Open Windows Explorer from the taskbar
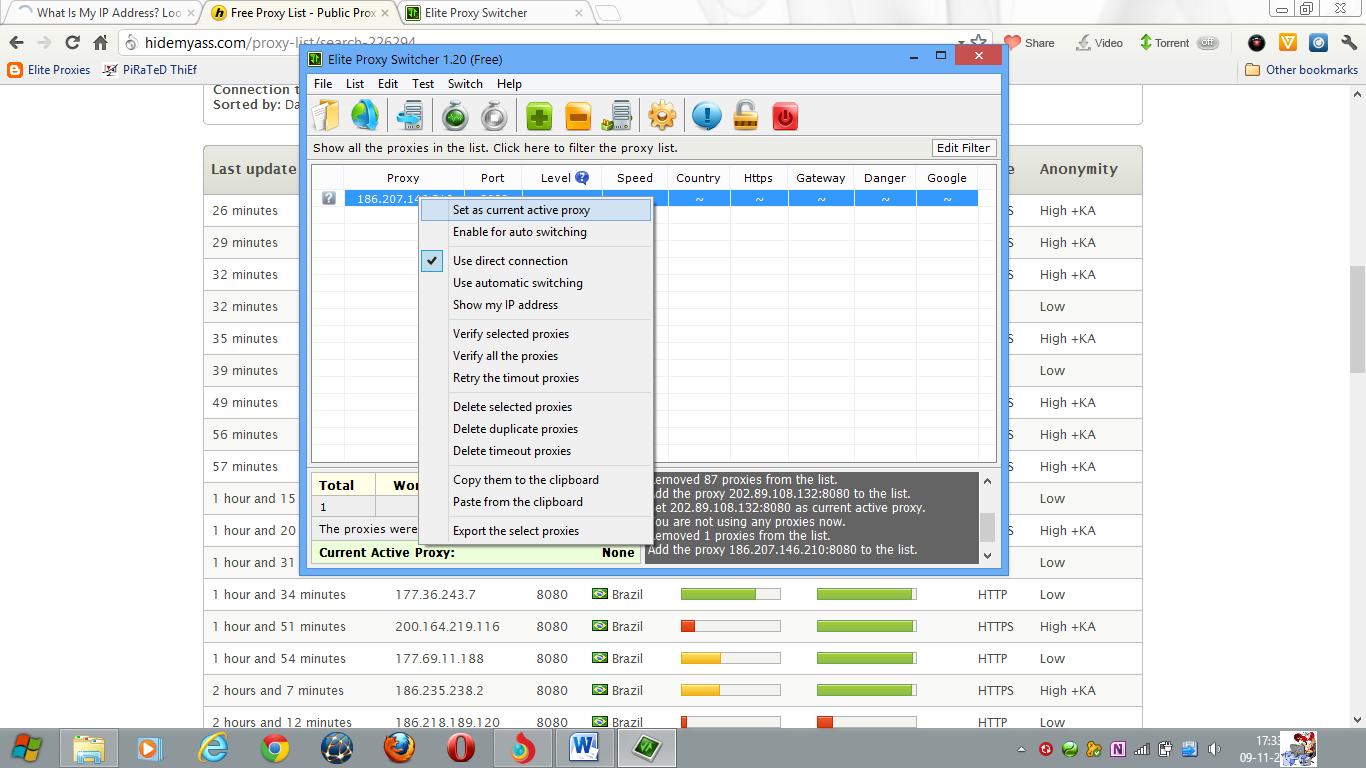The width and height of the screenshot is (1366, 768). click(89, 748)
